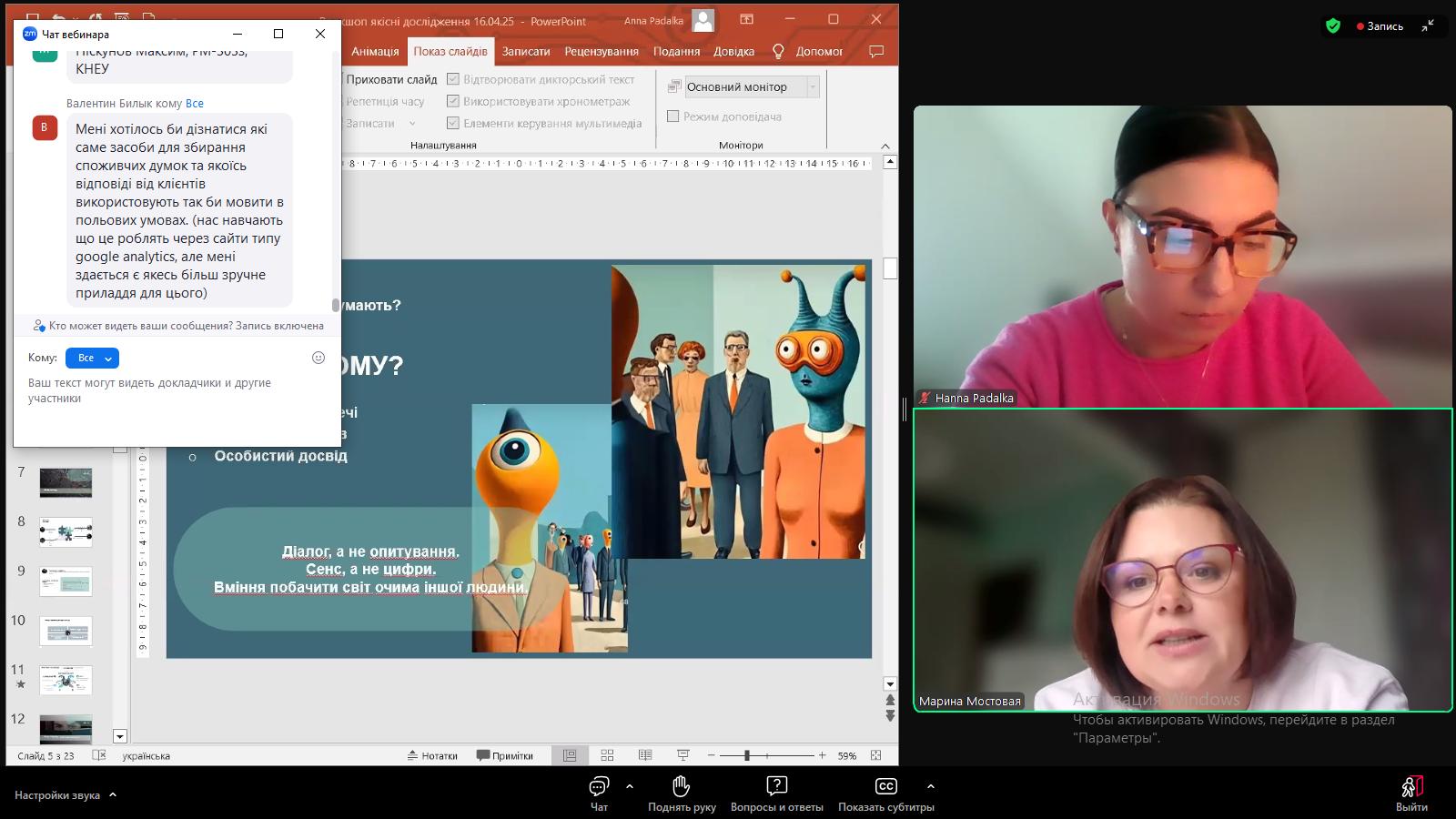Click slide editor scroll down arrow
This screenshot has height=819, width=1456.
890,683
